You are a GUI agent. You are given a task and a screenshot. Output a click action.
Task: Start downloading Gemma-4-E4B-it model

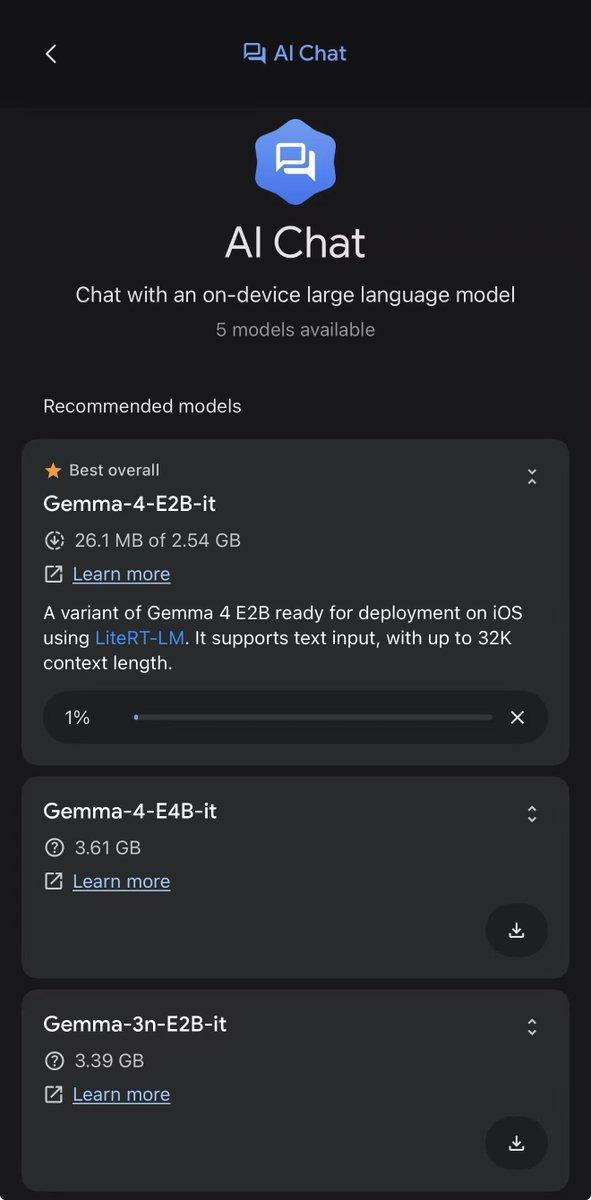516,930
